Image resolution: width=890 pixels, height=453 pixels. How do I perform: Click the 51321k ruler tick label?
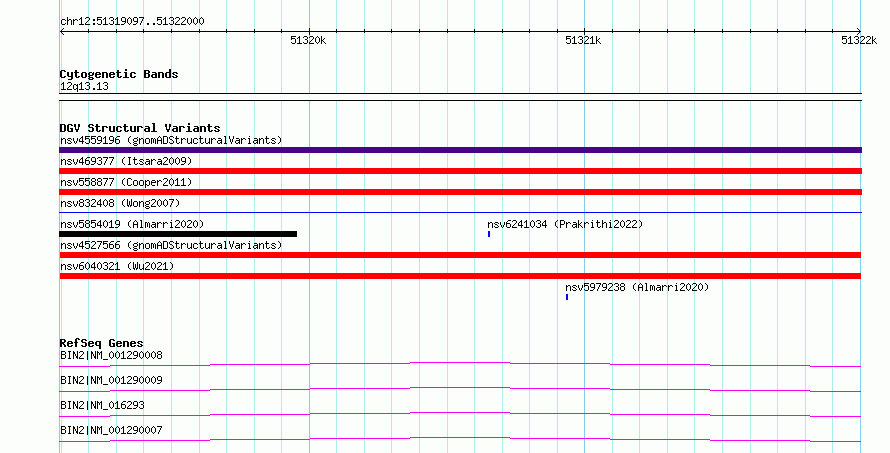click(x=583, y=40)
